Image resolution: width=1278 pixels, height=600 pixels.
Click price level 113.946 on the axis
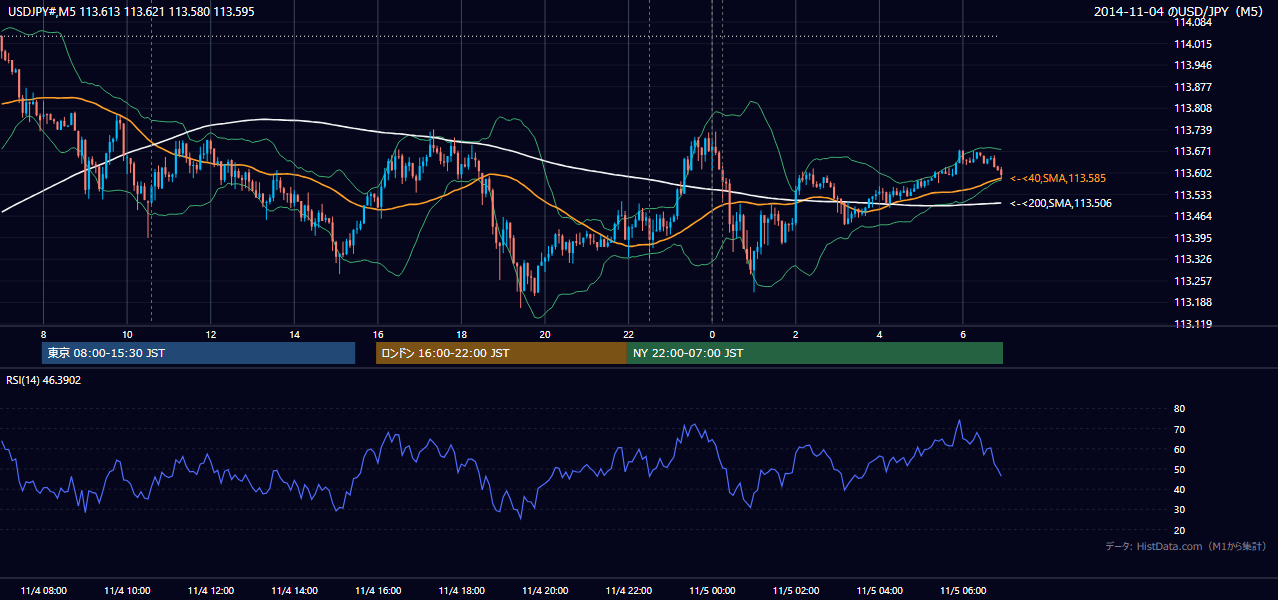tap(1193, 65)
